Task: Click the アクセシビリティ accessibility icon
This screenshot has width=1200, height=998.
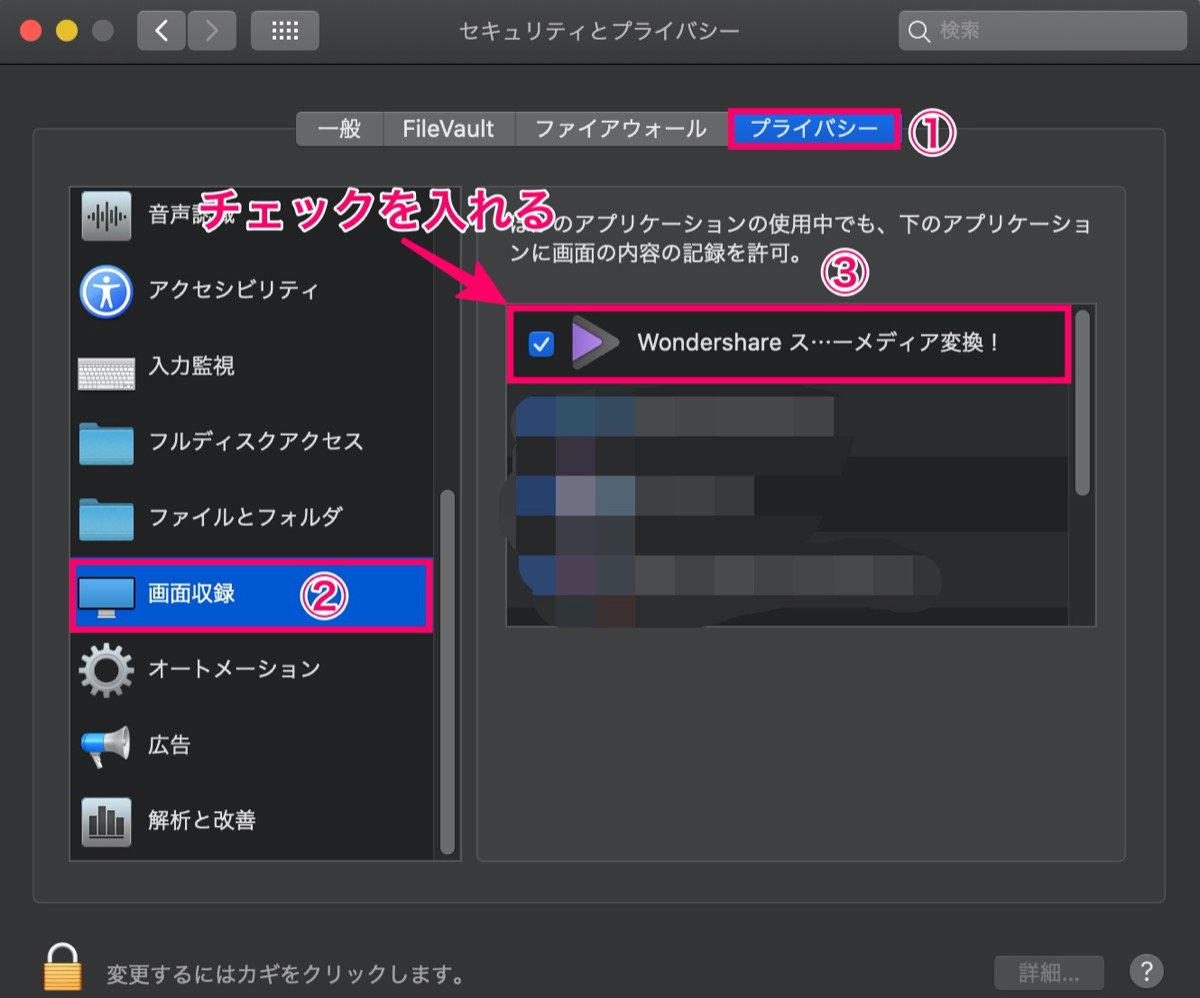Action: [x=106, y=291]
